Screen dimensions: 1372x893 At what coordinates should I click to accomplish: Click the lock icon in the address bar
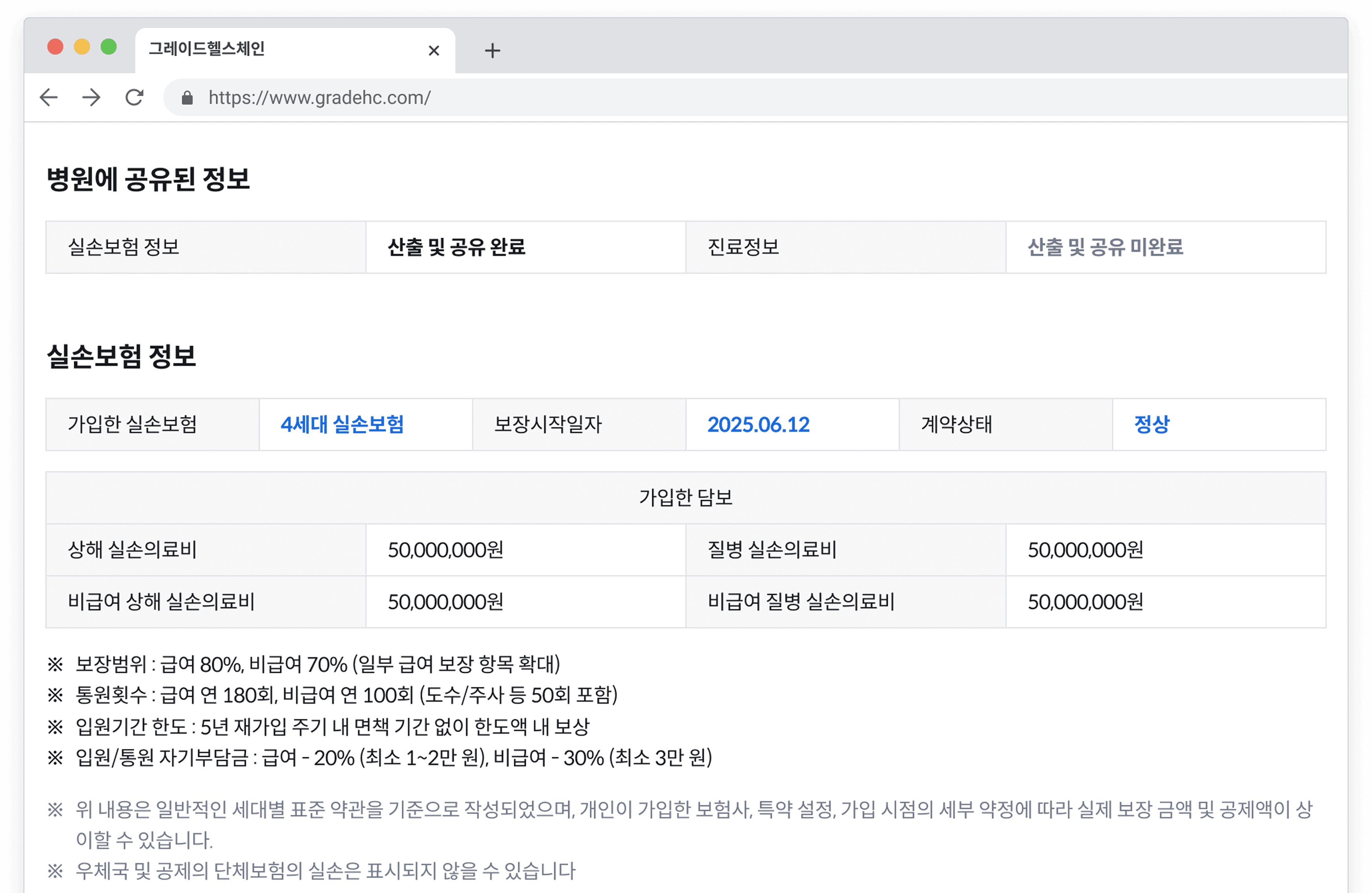point(187,98)
